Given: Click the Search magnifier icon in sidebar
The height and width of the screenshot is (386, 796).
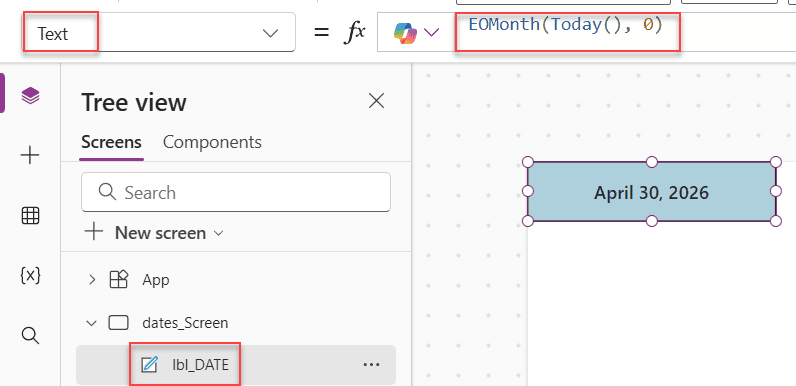Looking at the screenshot, I should point(30,335).
